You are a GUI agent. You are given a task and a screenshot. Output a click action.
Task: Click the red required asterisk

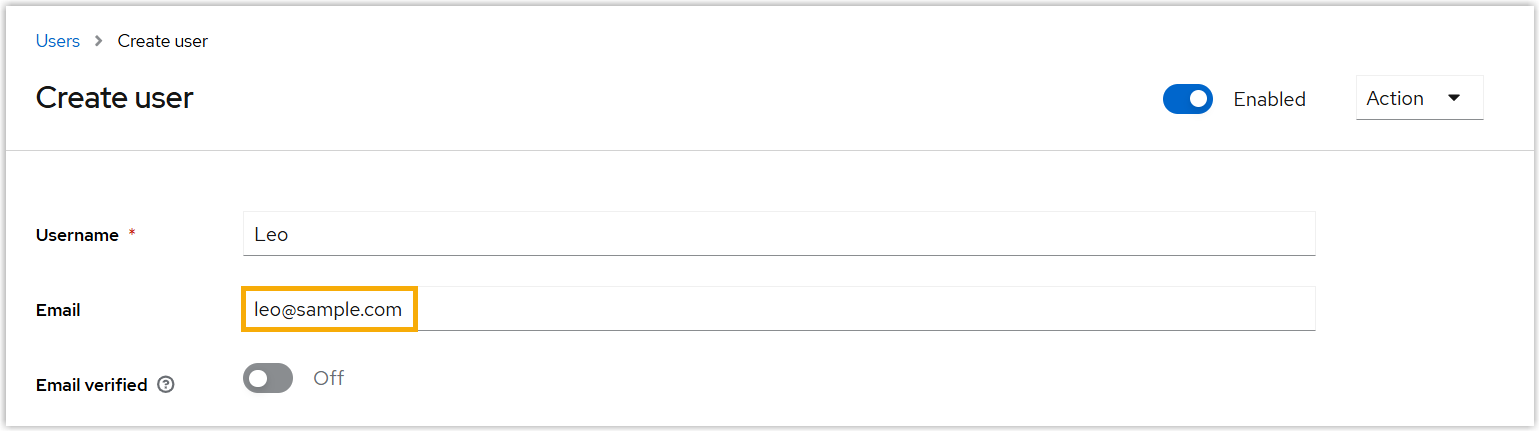(132, 234)
